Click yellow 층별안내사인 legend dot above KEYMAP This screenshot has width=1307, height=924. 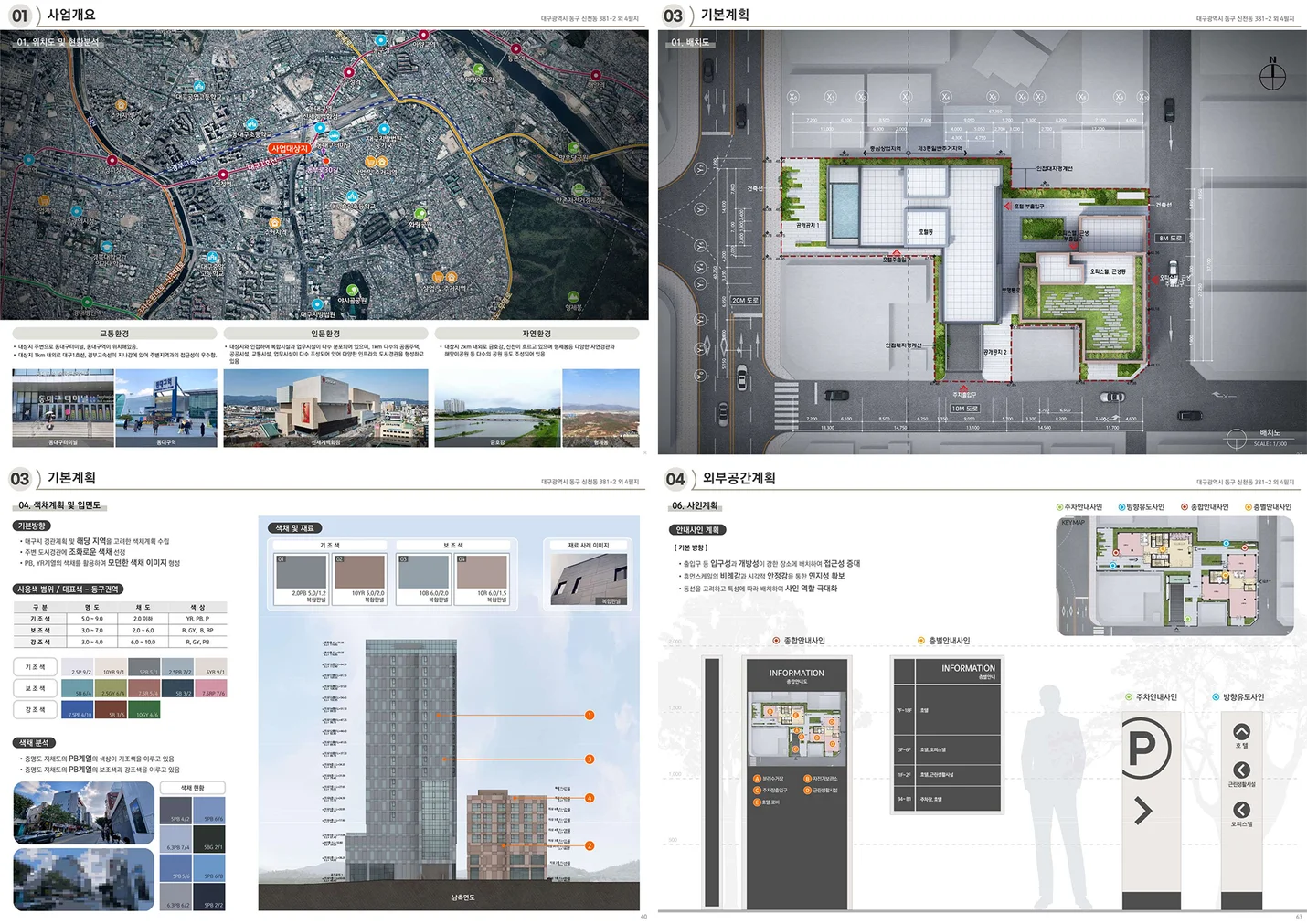(x=1249, y=507)
